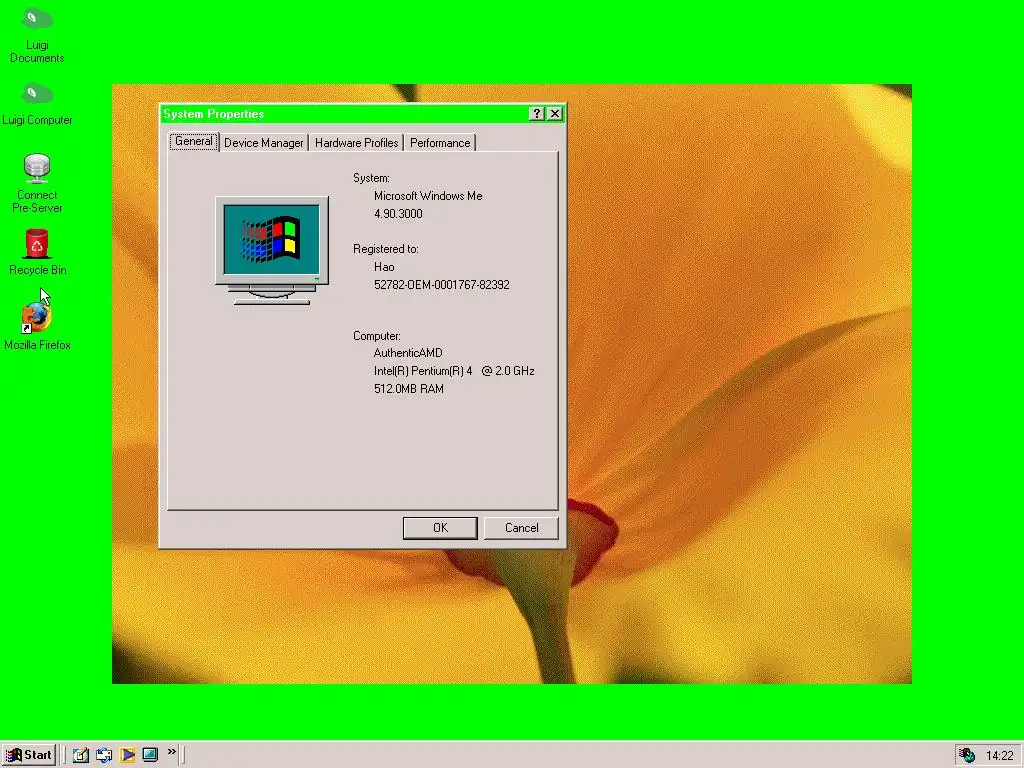The image size is (1024, 768).
Task: Select the General tab
Action: (193, 142)
